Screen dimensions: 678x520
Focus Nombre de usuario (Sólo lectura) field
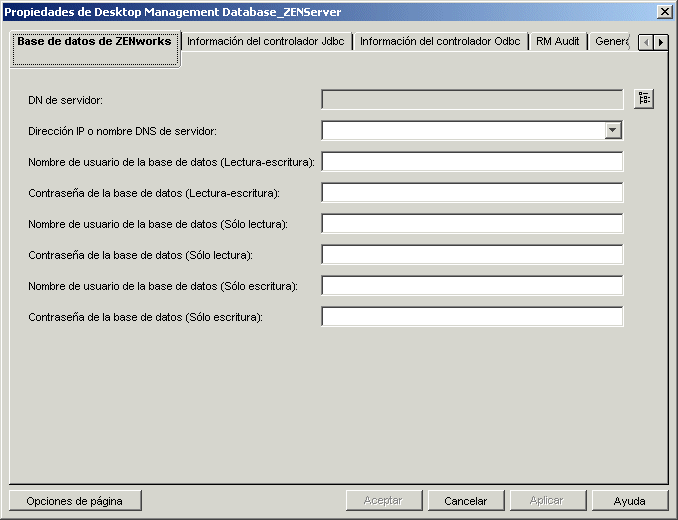point(472,223)
